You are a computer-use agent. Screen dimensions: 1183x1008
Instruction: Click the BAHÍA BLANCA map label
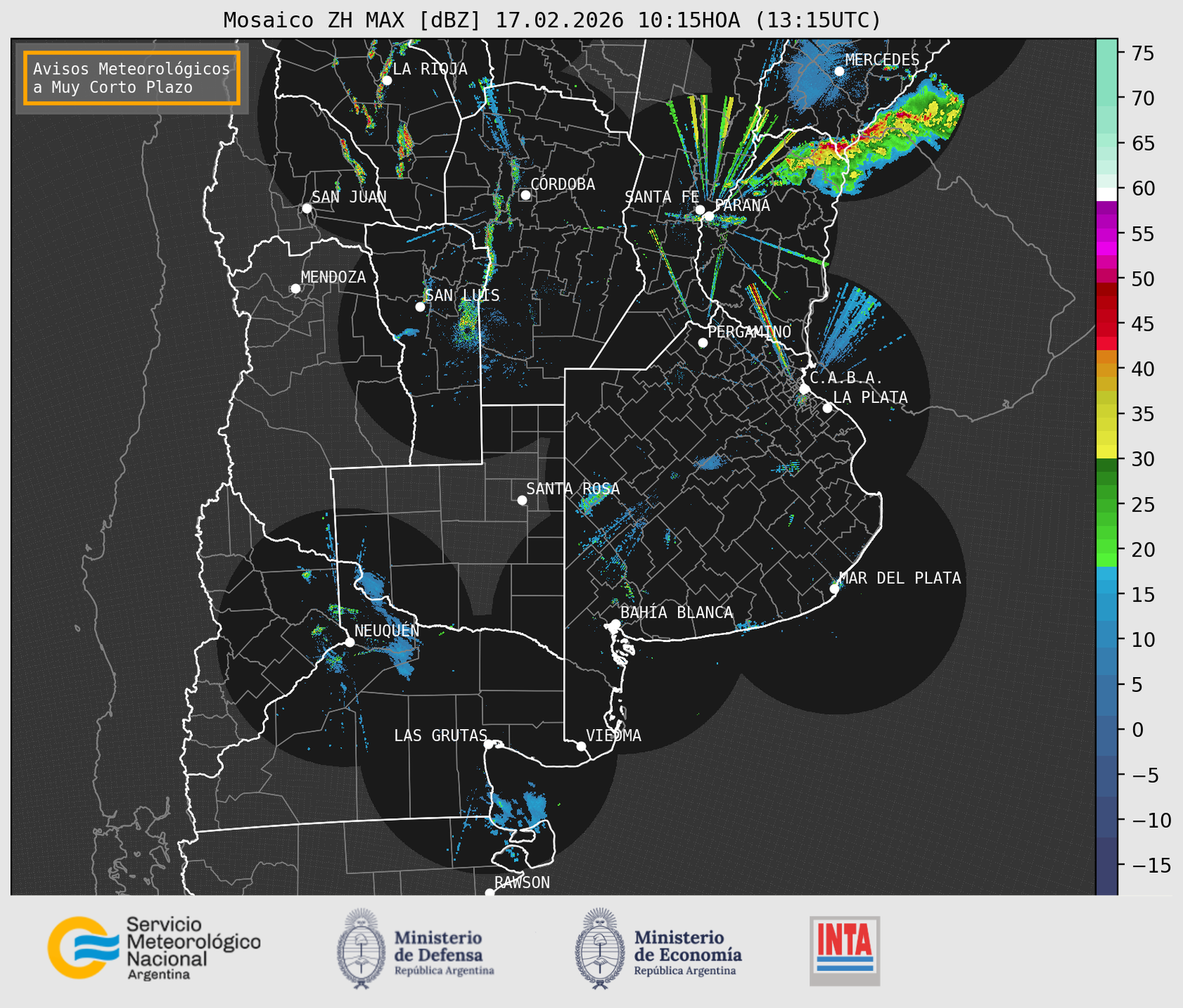pyautogui.click(x=677, y=613)
